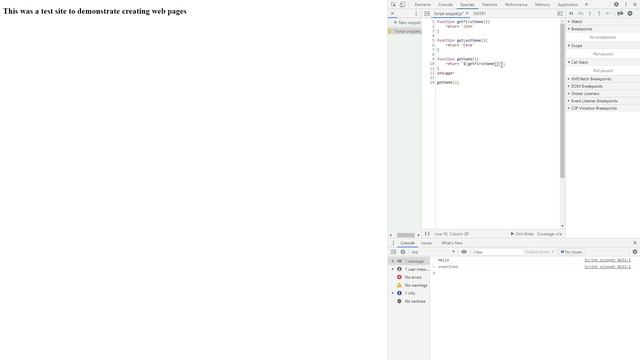The height and width of the screenshot is (360, 640).
Task: Create live expression eye icon
Action: click(464, 252)
